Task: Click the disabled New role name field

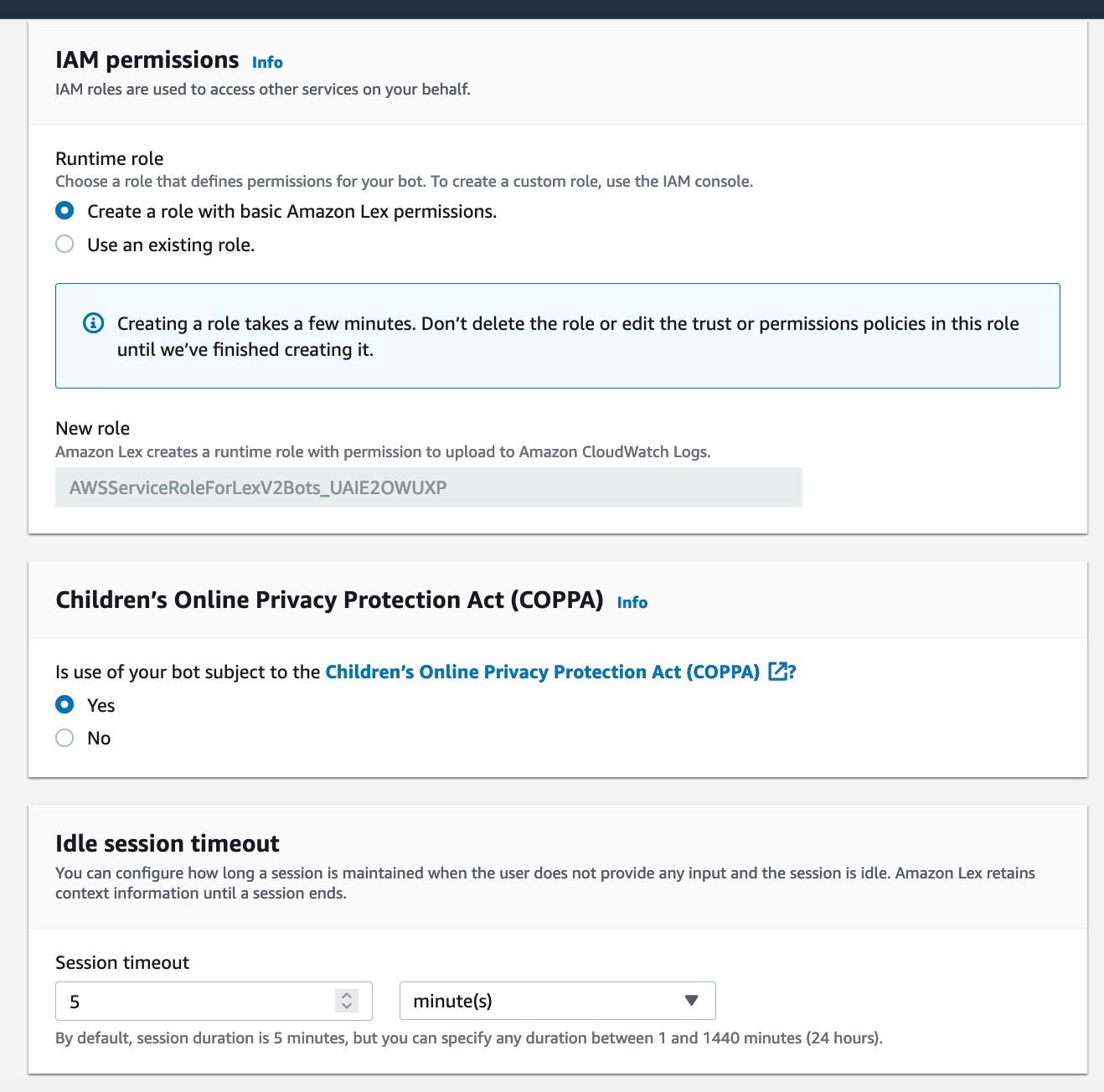Action: point(428,487)
